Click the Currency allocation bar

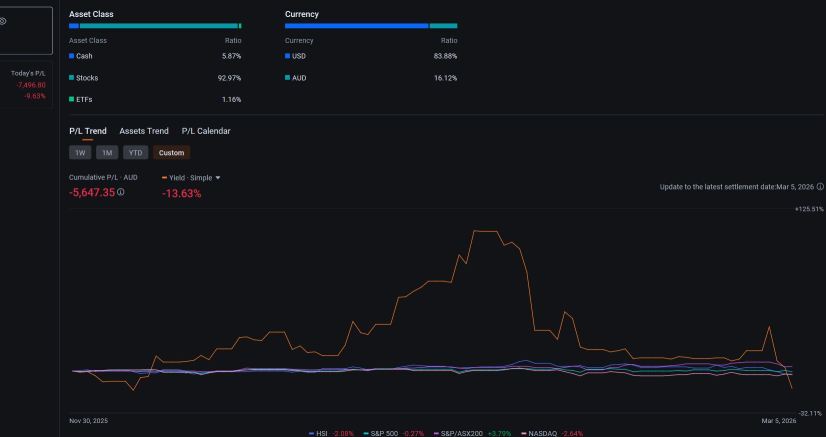click(371, 26)
